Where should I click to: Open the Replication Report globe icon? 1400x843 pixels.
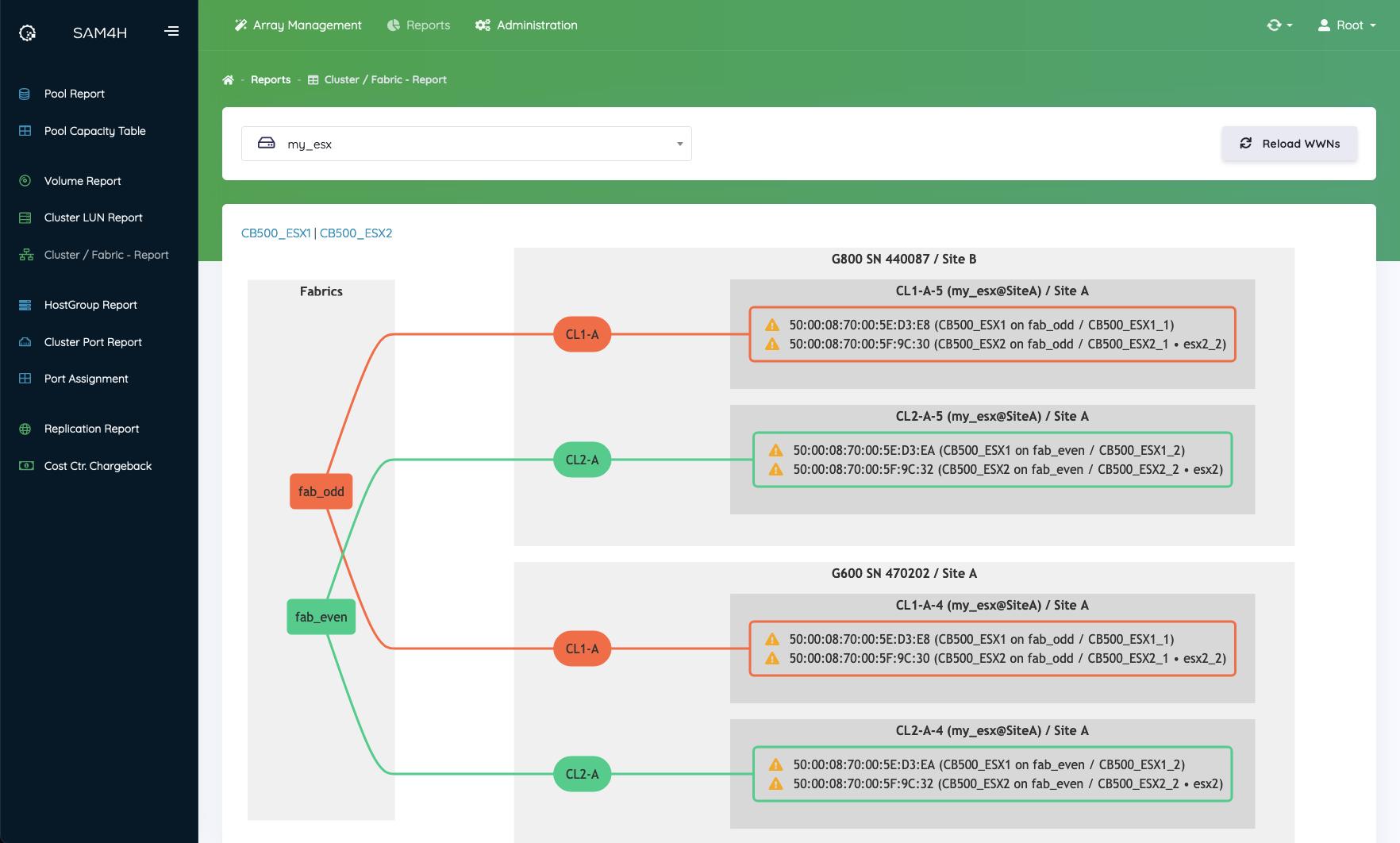click(25, 429)
